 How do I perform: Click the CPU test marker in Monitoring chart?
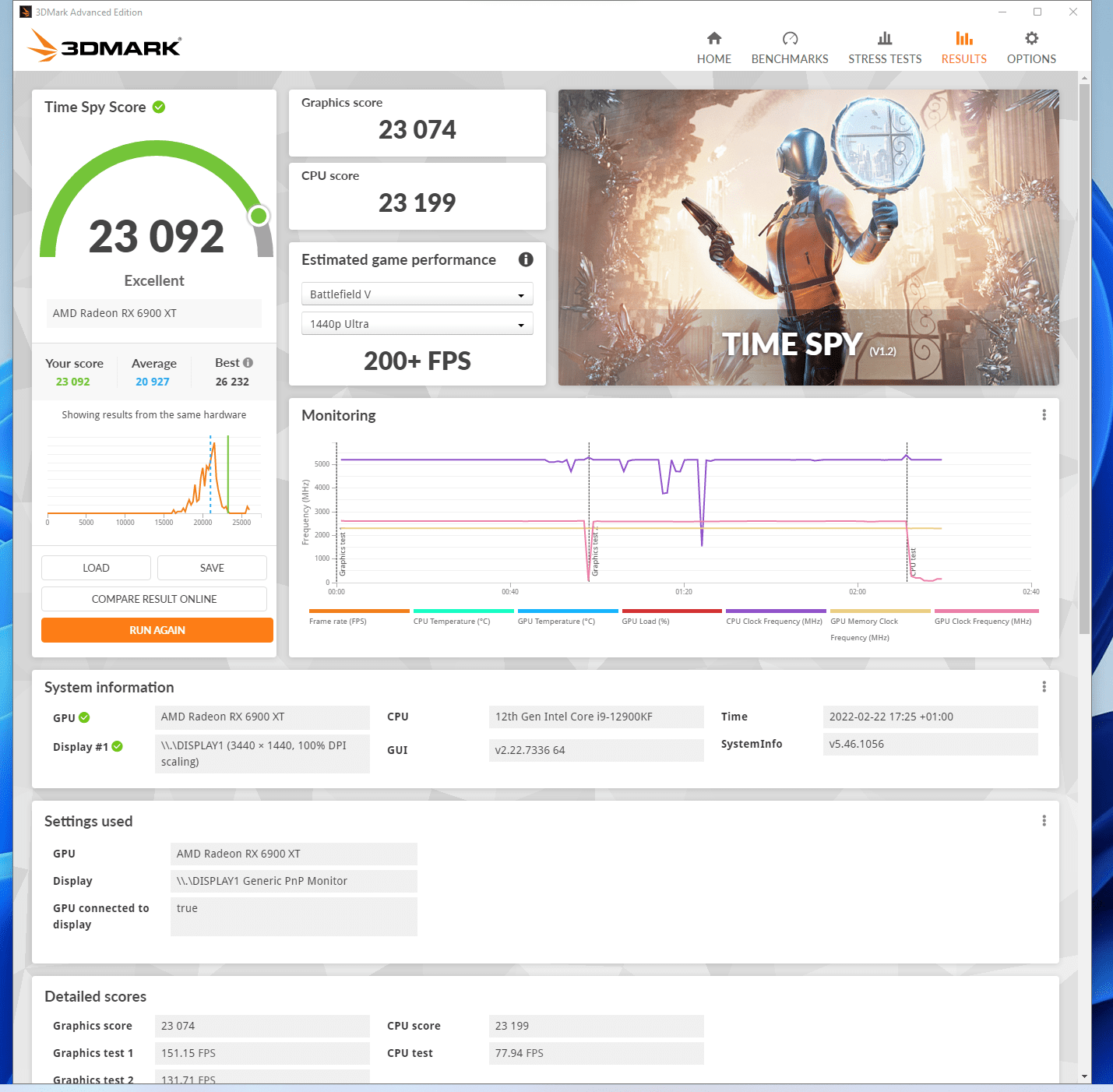pyautogui.click(x=913, y=562)
